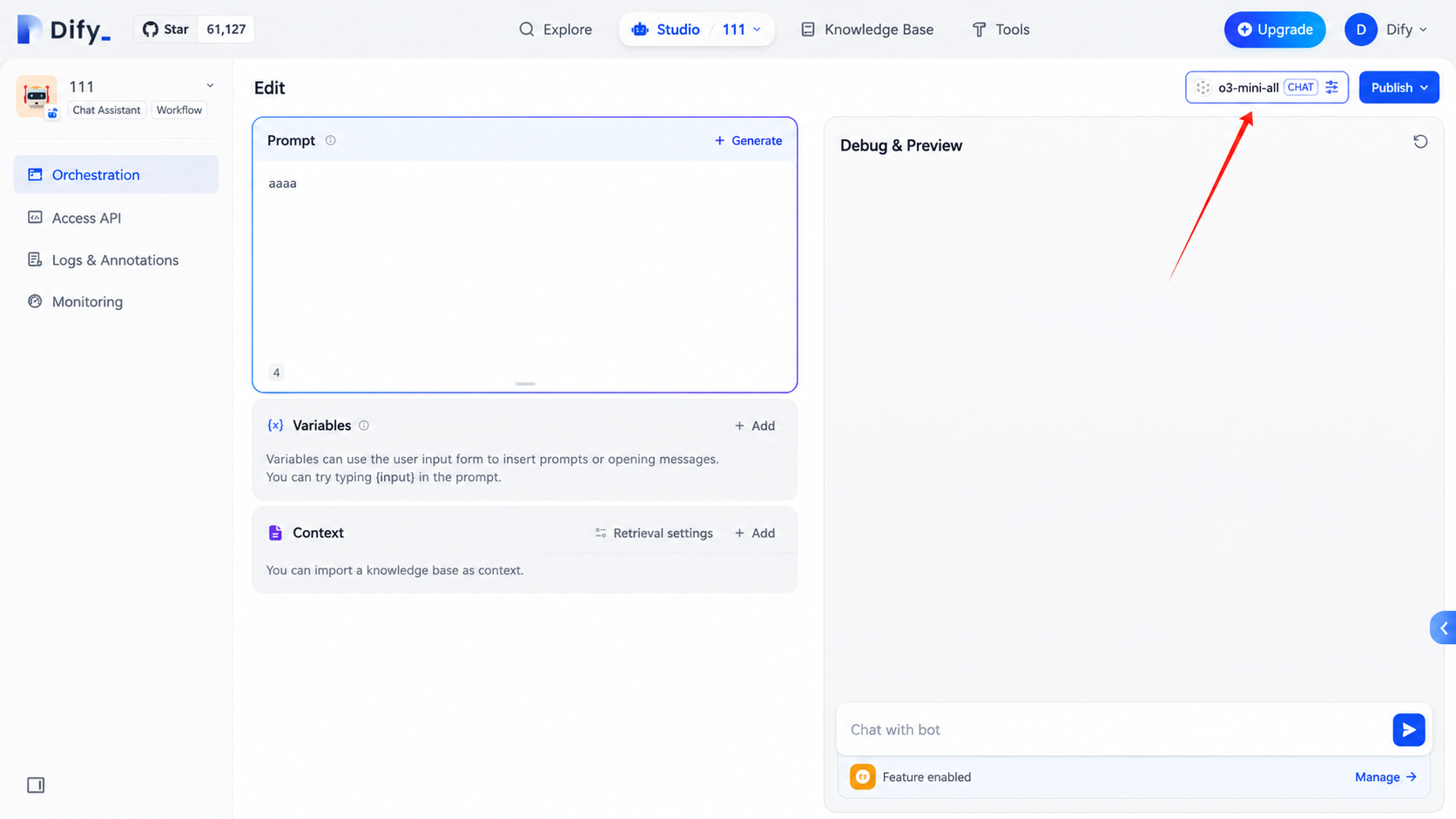Click the Debug & Preview heading
Viewport: 1456px width, 819px height.
click(x=901, y=145)
